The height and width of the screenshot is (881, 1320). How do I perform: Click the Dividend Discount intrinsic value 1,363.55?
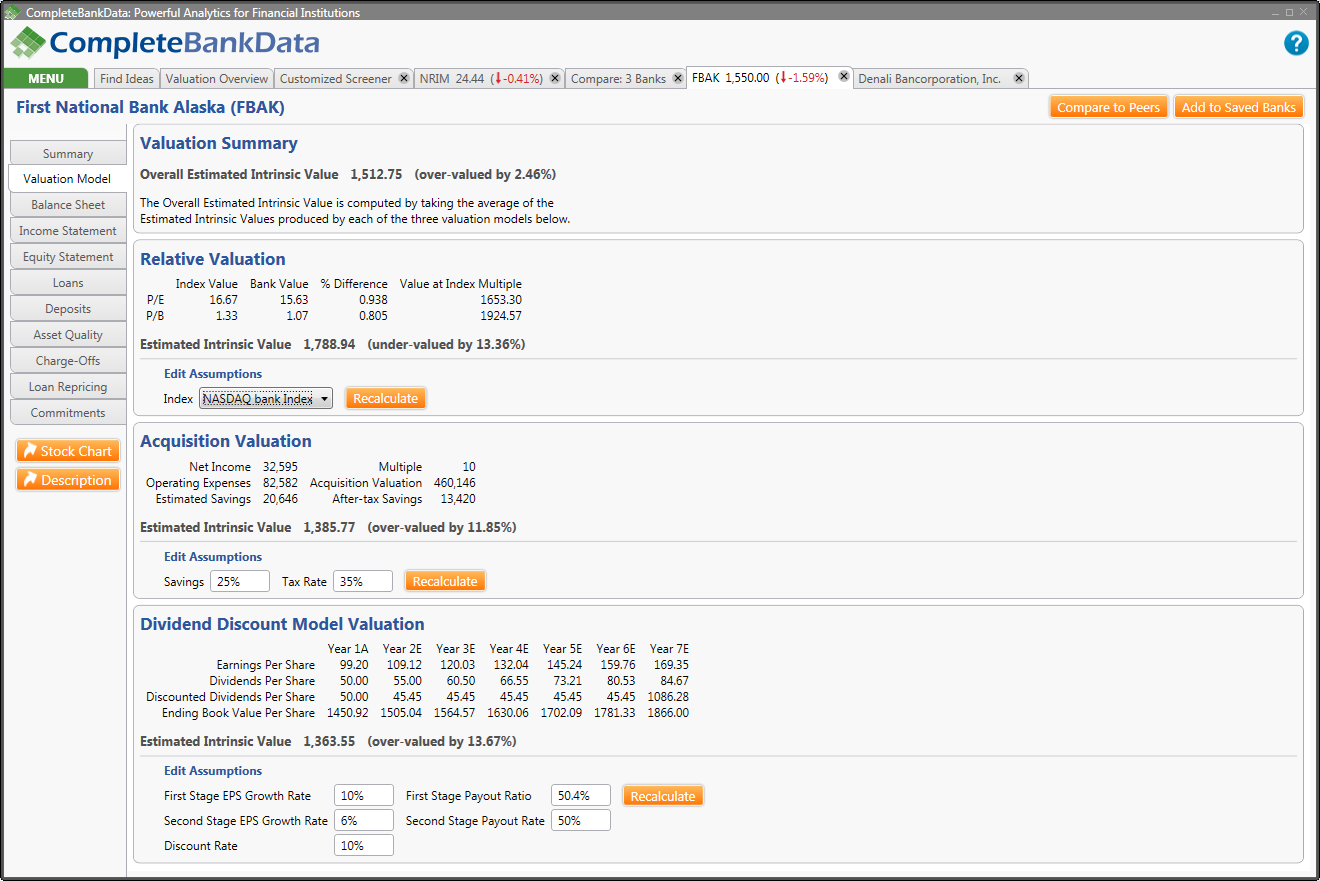pos(329,741)
